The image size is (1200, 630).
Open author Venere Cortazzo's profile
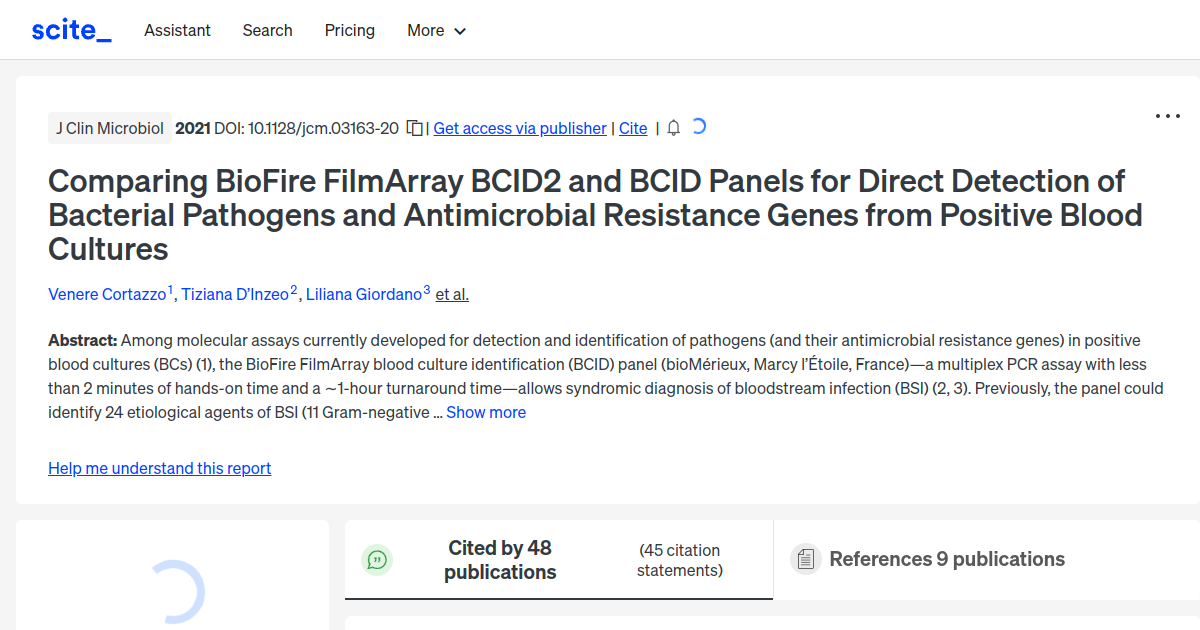107,294
